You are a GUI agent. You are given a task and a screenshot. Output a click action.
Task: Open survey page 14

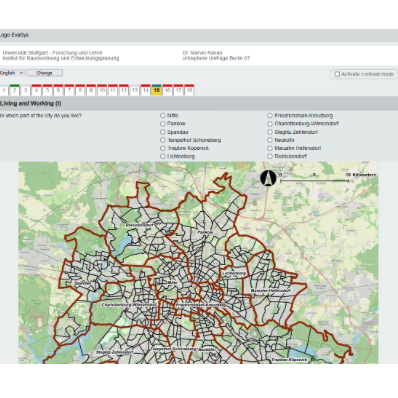(x=145, y=90)
